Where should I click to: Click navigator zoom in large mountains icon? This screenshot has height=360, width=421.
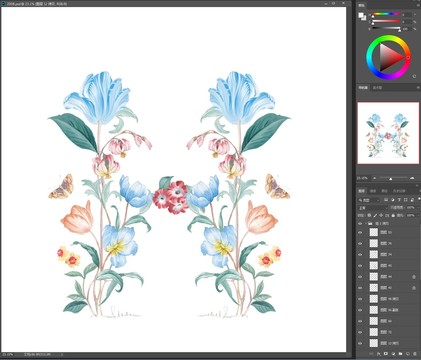tap(412, 178)
